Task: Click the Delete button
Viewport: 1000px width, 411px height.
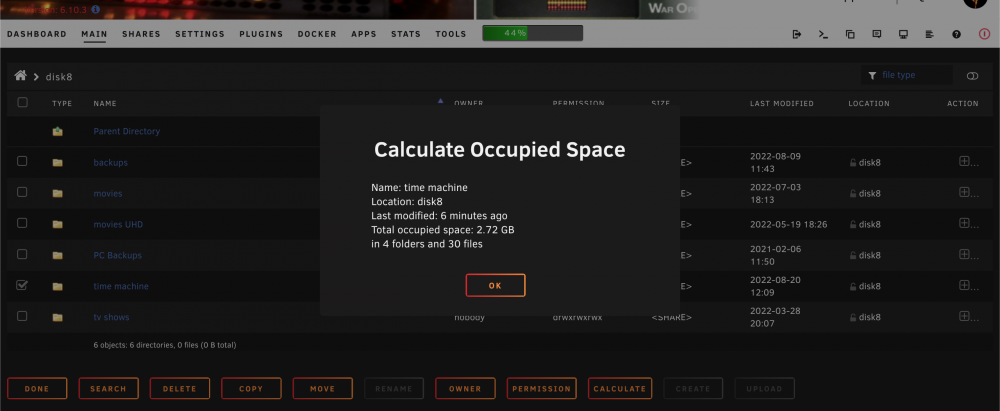Action: (180, 389)
